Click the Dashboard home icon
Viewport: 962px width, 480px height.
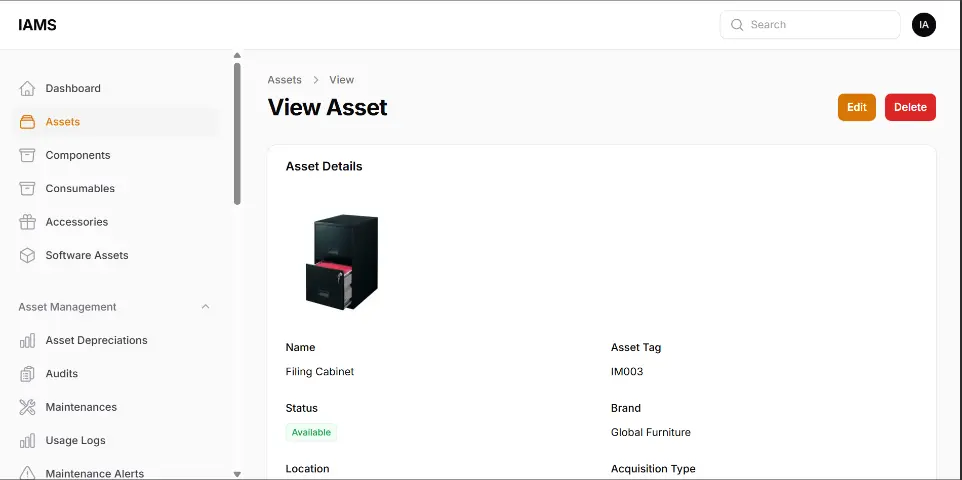(27, 88)
